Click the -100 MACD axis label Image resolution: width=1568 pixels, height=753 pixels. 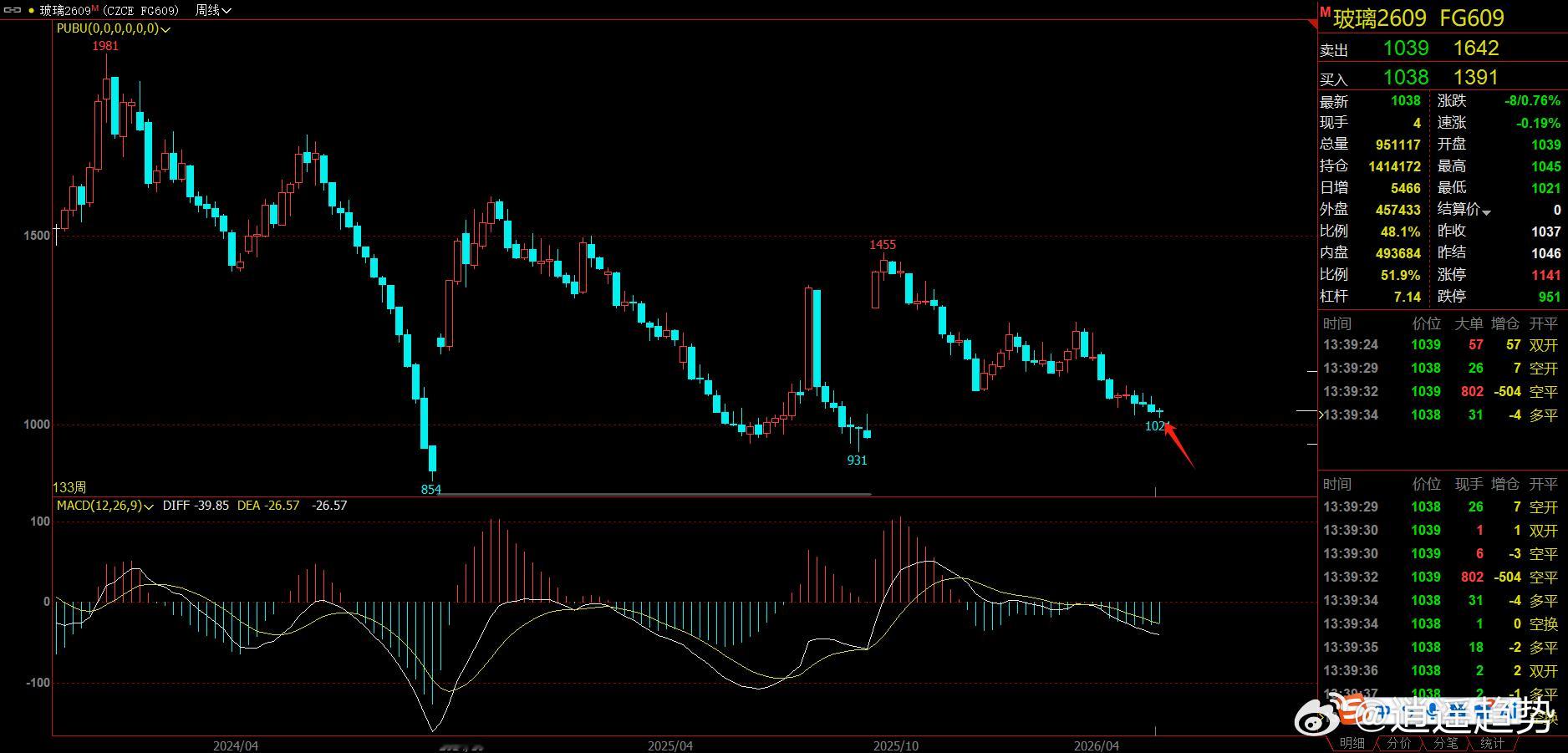click(38, 683)
